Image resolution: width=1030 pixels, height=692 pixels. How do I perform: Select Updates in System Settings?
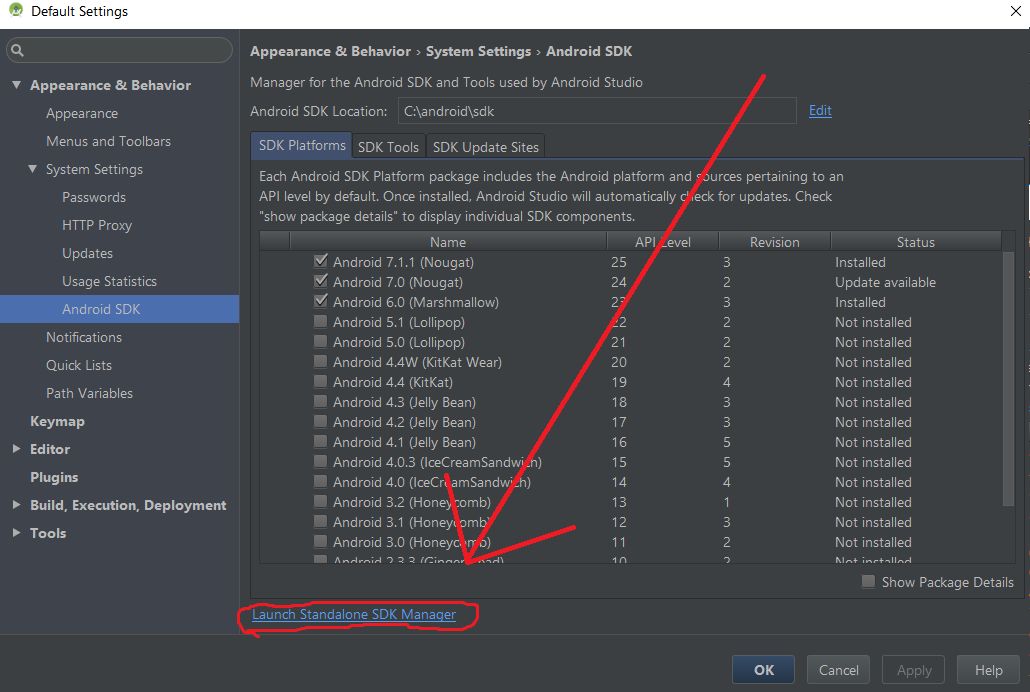pyautogui.click(x=87, y=253)
